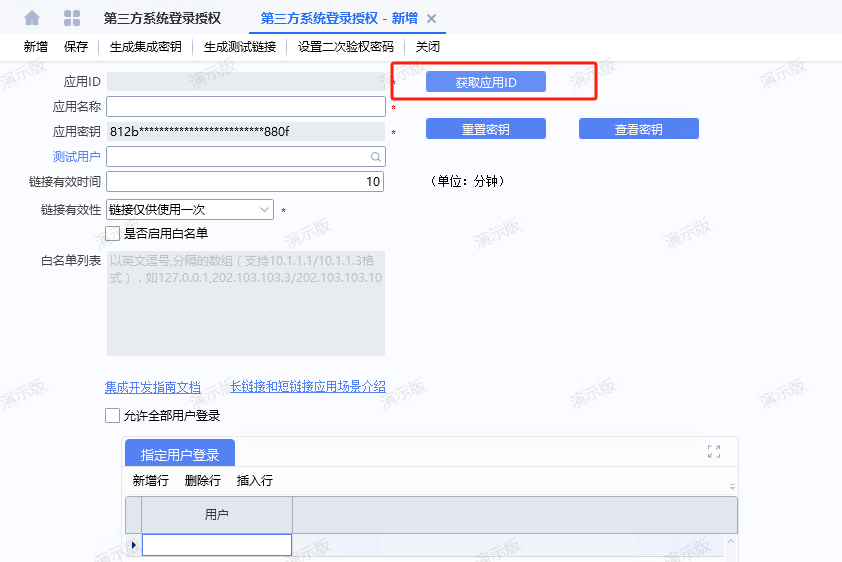842x562 pixels.
Task: Select the 指定用户登录 tab
Action: click(x=179, y=454)
